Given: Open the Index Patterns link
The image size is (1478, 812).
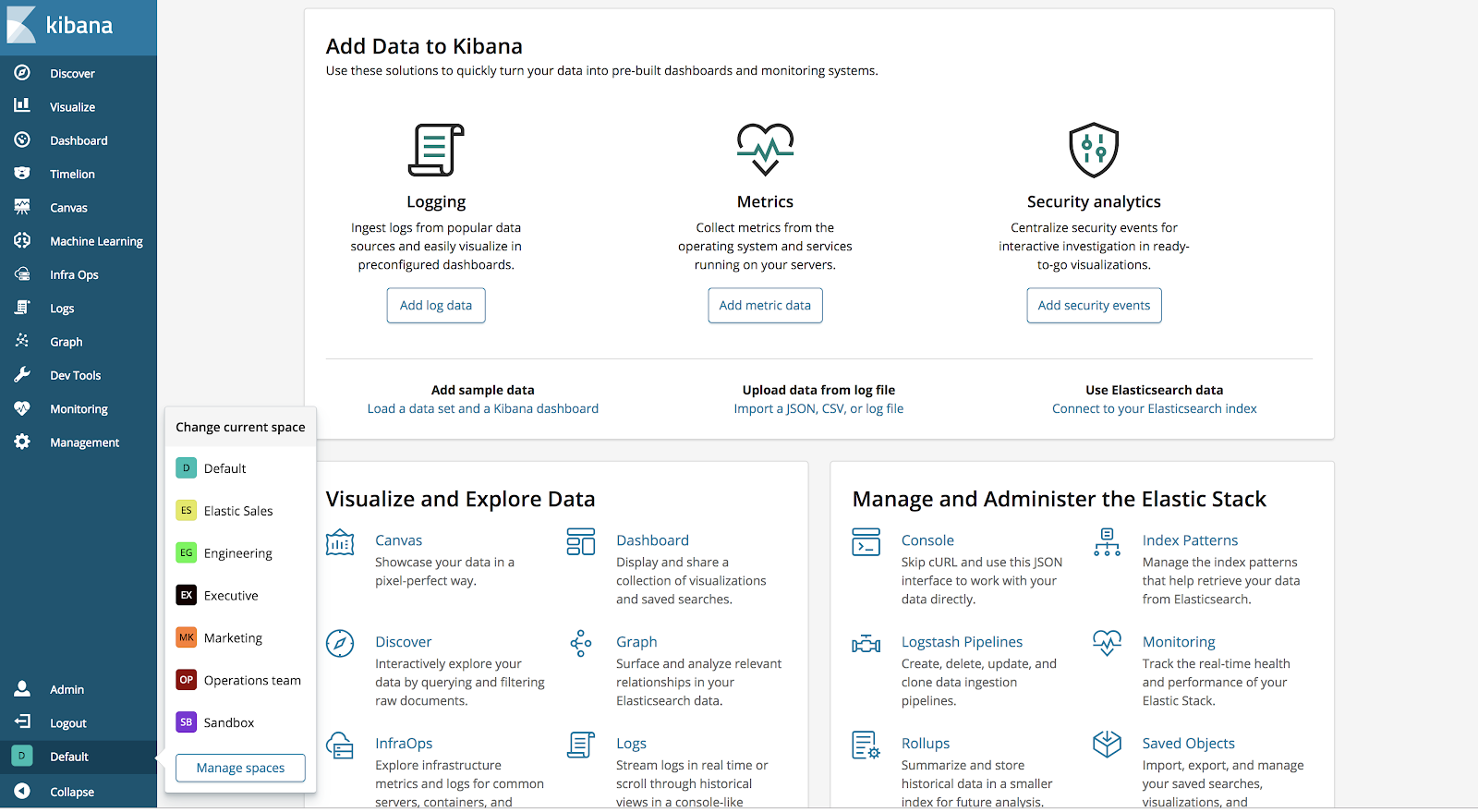Looking at the screenshot, I should tap(1190, 540).
